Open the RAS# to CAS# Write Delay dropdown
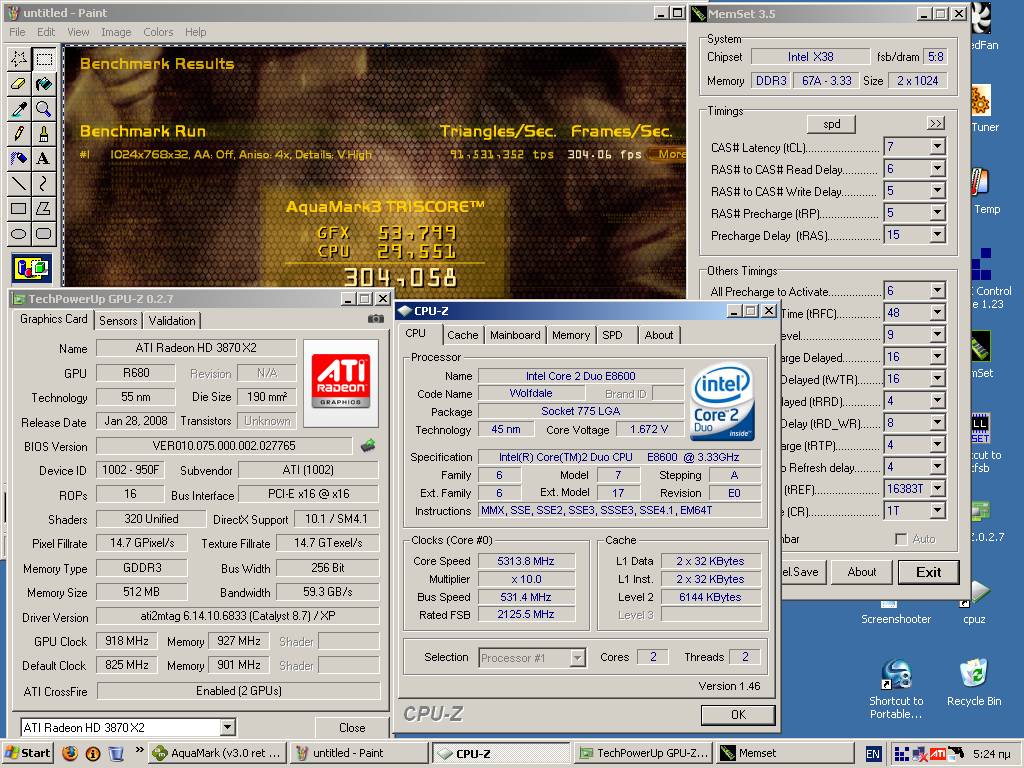The height and width of the screenshot is (768, 1024). (x=937, y=191)
